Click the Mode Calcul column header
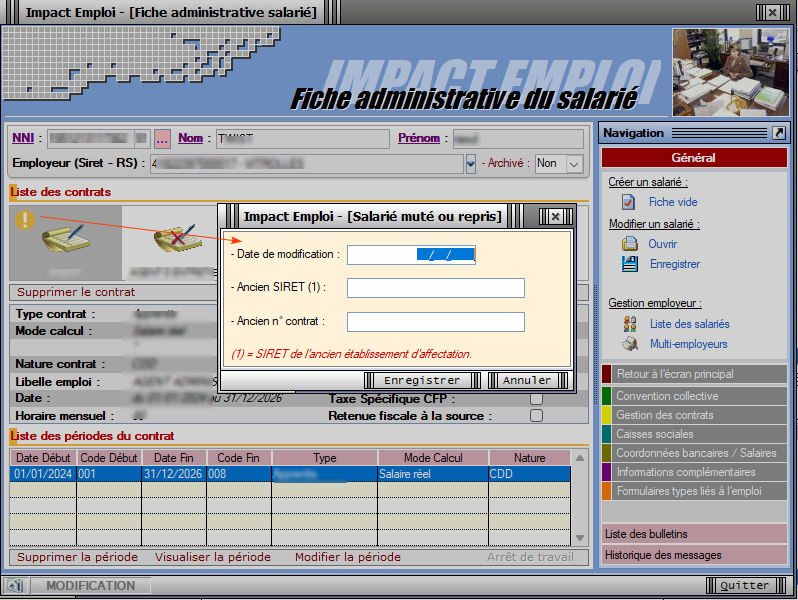The image size is (798, 600). point(433,458)
